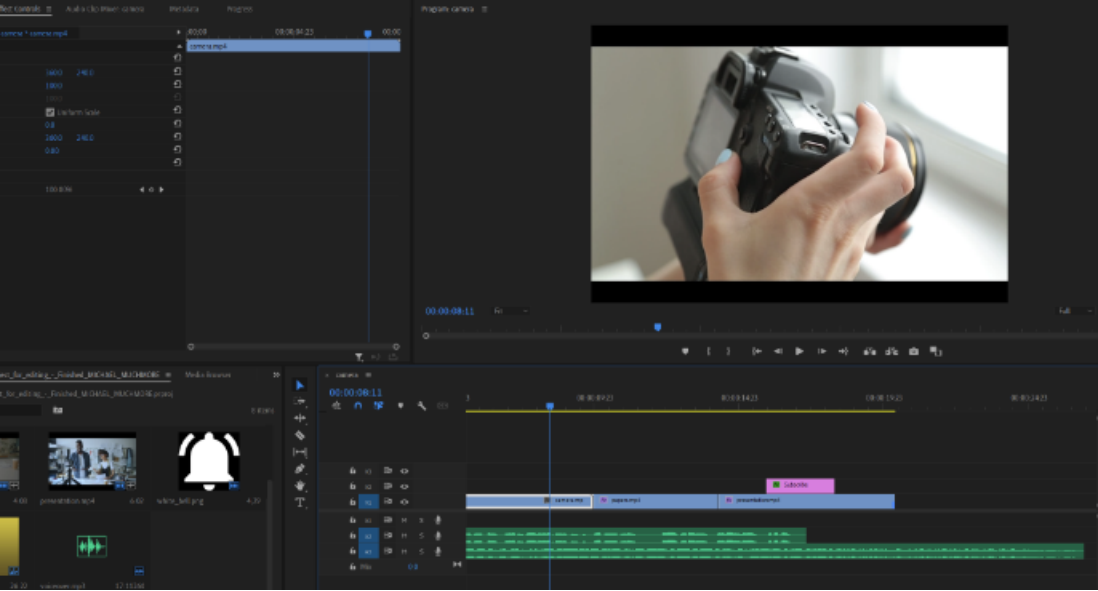Enable the Snap magnet in the timeline header

tap(359, 406)
